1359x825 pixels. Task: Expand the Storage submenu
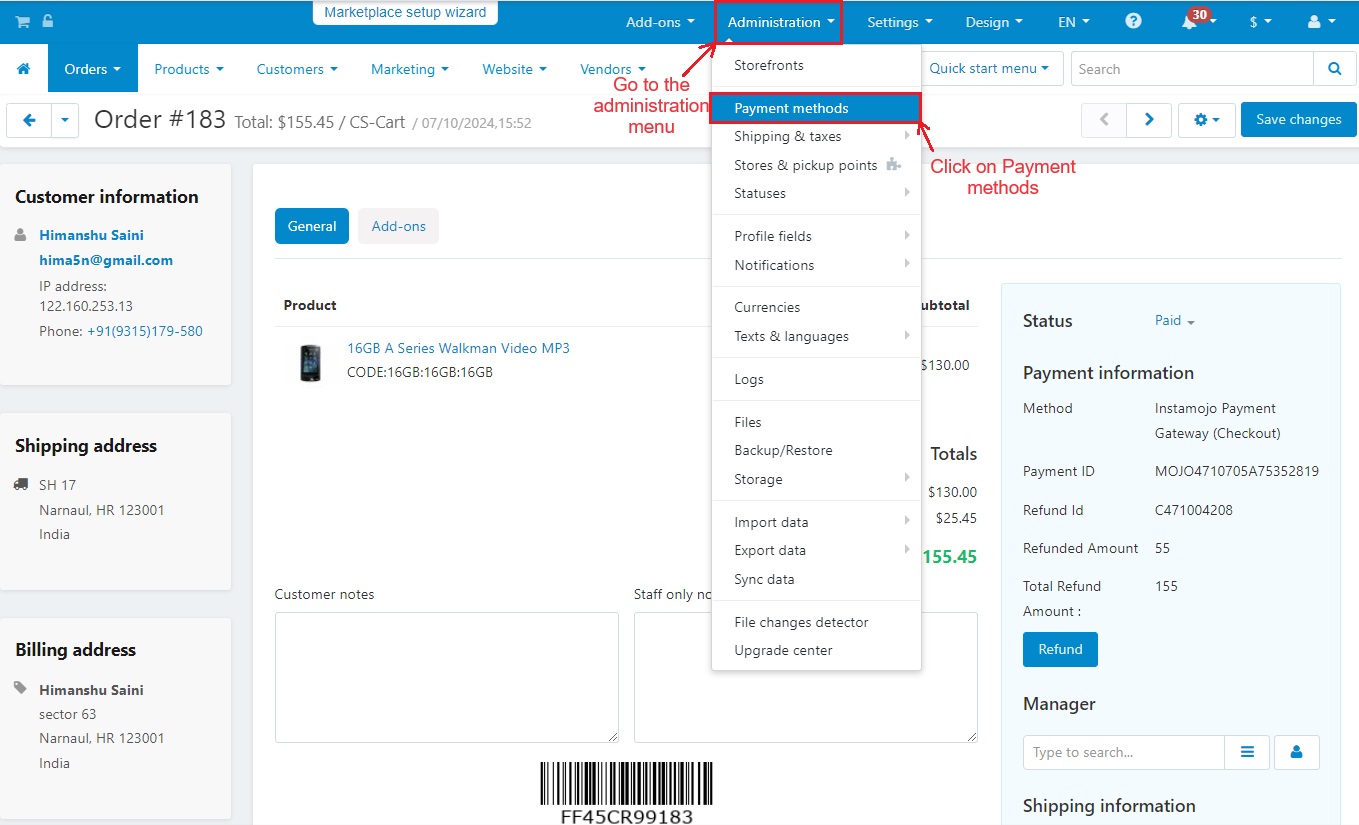tap(816, 479)
